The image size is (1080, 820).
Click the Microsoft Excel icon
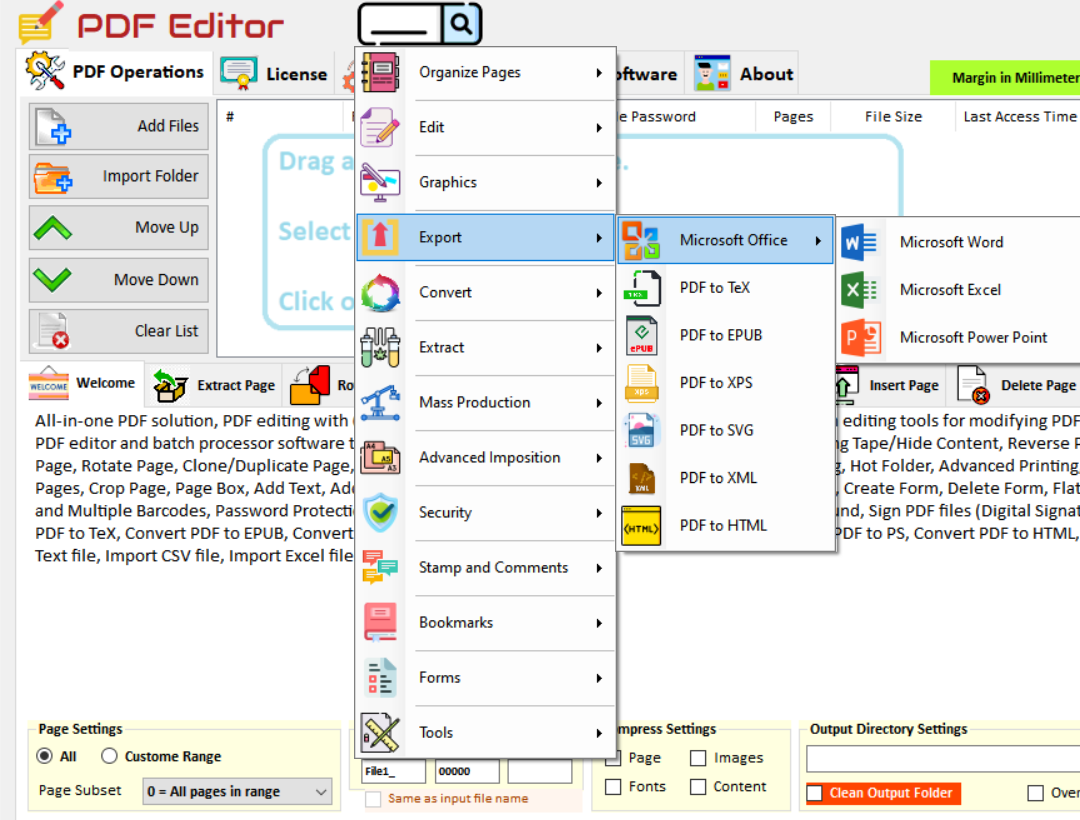point(858,290)
